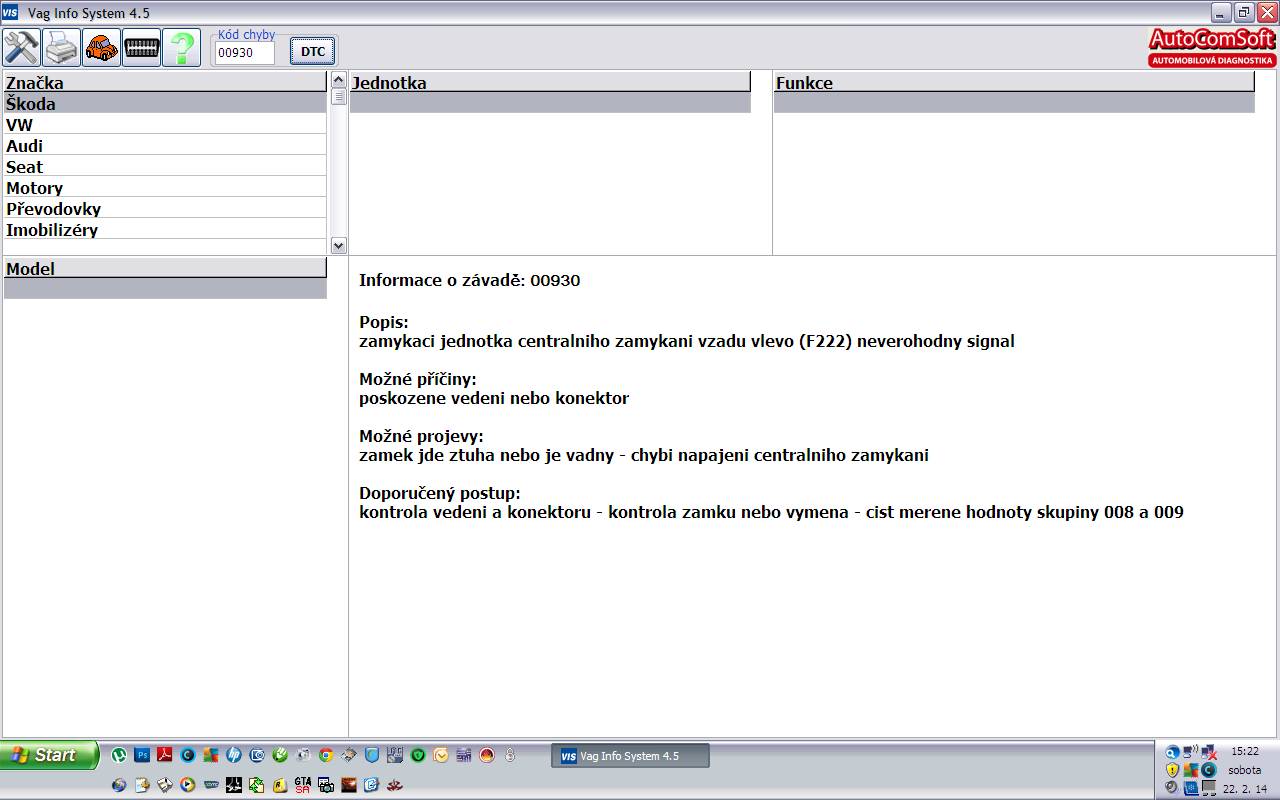Click the Značka list scroll-up arrow
Viewport: 1280px width, 800px height.
pyautogui.click(x=338, y=80)
